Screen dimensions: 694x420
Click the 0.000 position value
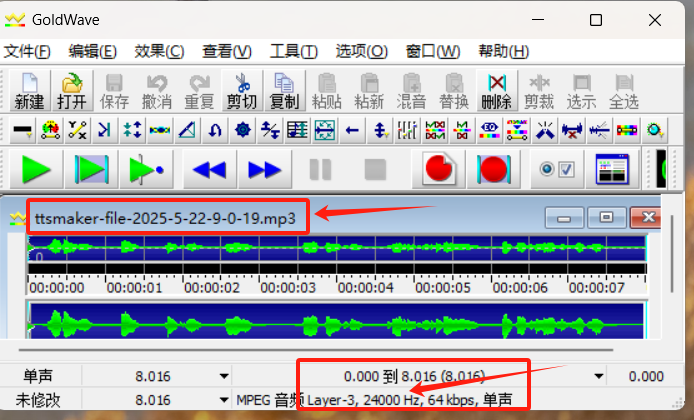[646, 377]
